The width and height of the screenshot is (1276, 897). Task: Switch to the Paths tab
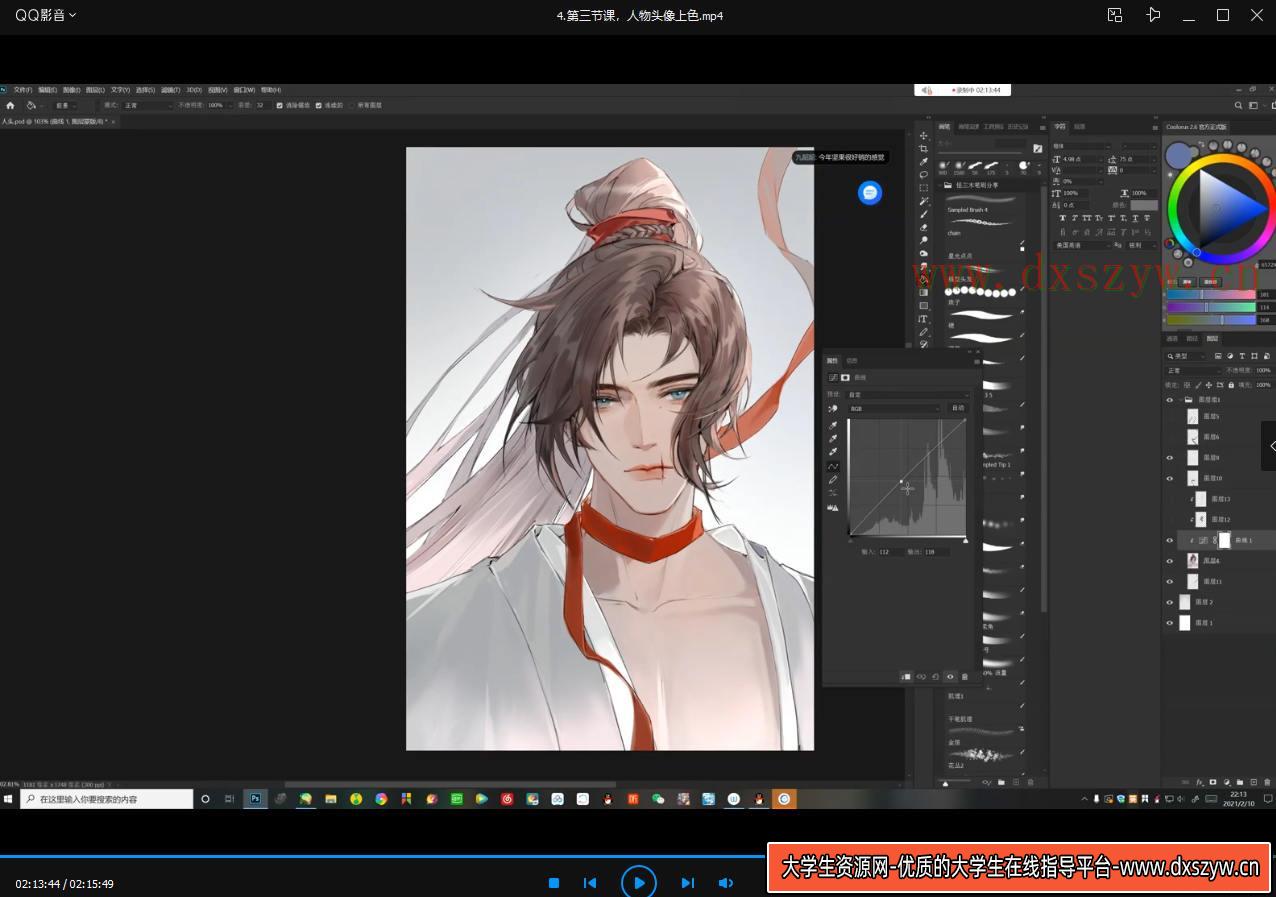pos(1192,338)
